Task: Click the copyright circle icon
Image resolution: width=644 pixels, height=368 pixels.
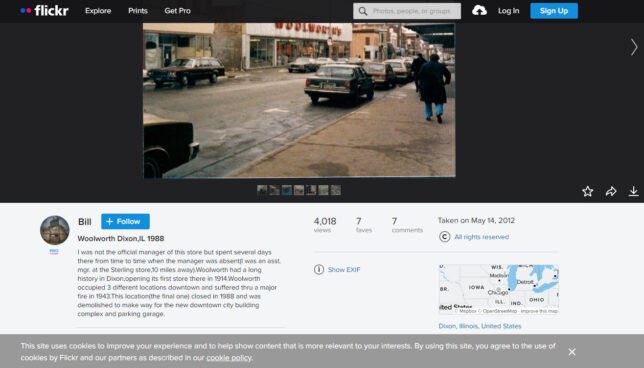Action: pyautogui.click(x=444, y=237)
